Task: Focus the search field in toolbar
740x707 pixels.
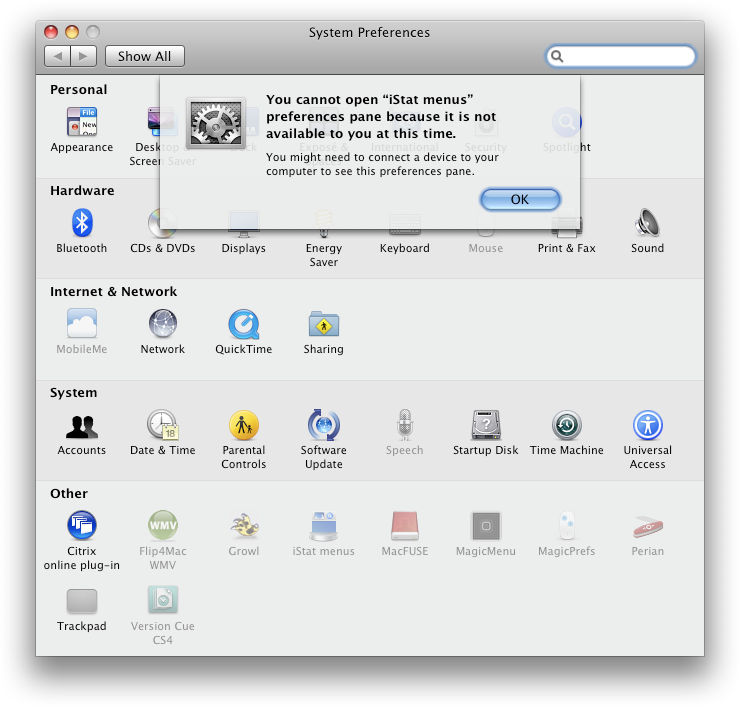Action: pos(621,56)
